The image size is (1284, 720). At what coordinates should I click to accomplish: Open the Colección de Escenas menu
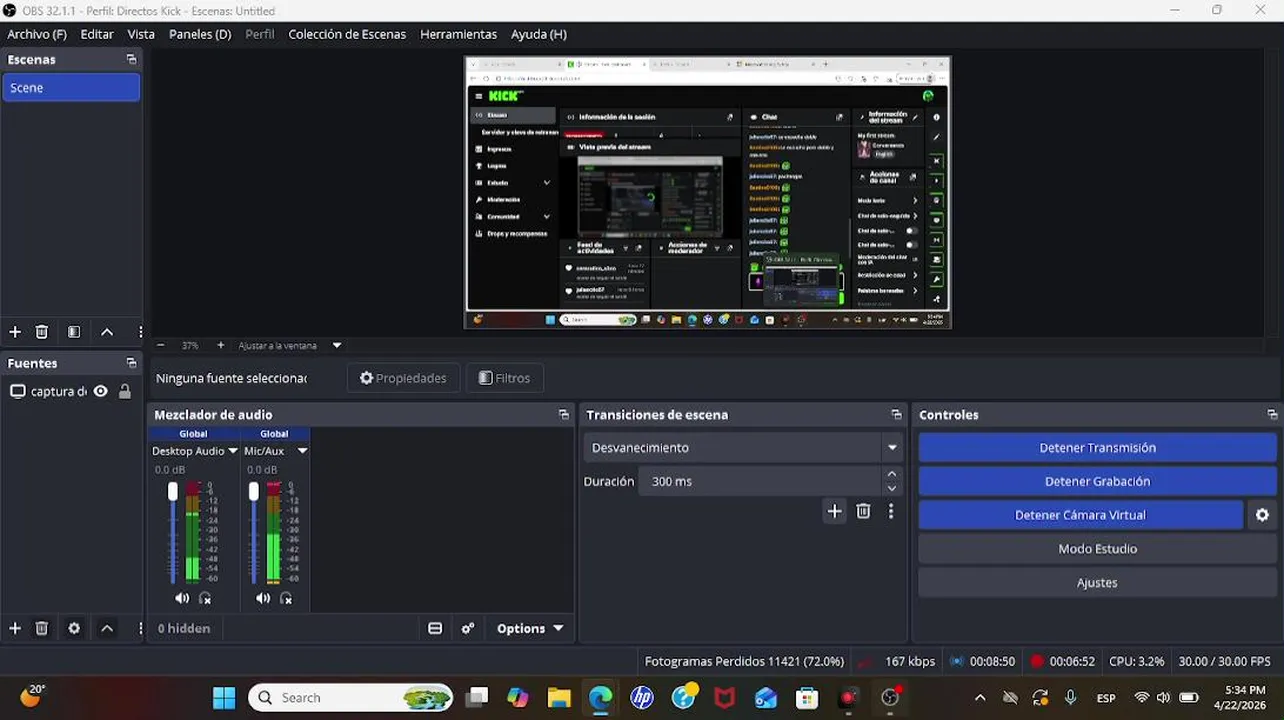click(x=347, y=34)
